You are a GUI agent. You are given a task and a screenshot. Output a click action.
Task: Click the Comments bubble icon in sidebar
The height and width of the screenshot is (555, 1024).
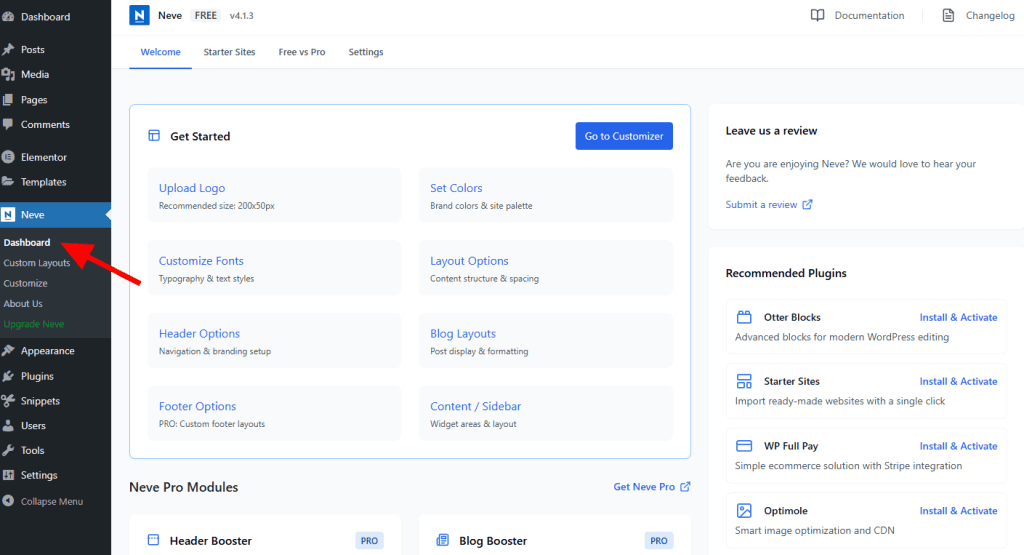8,124
